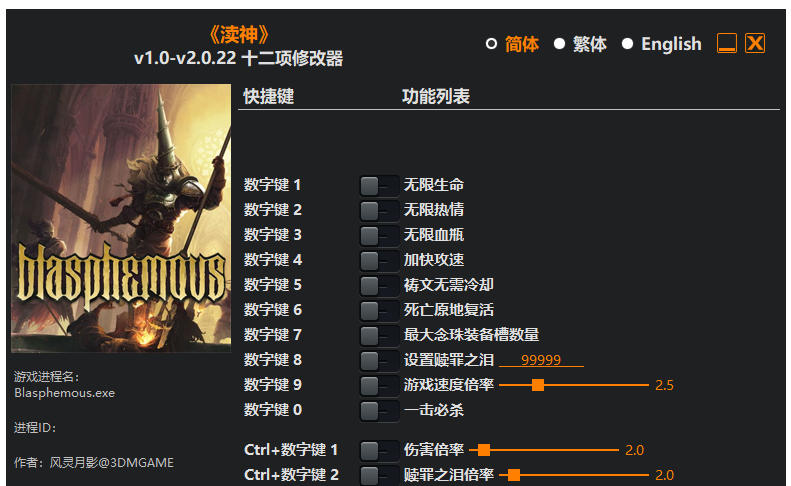
Task: Toggle 无限生命 switch
Action: click(379, 185)
